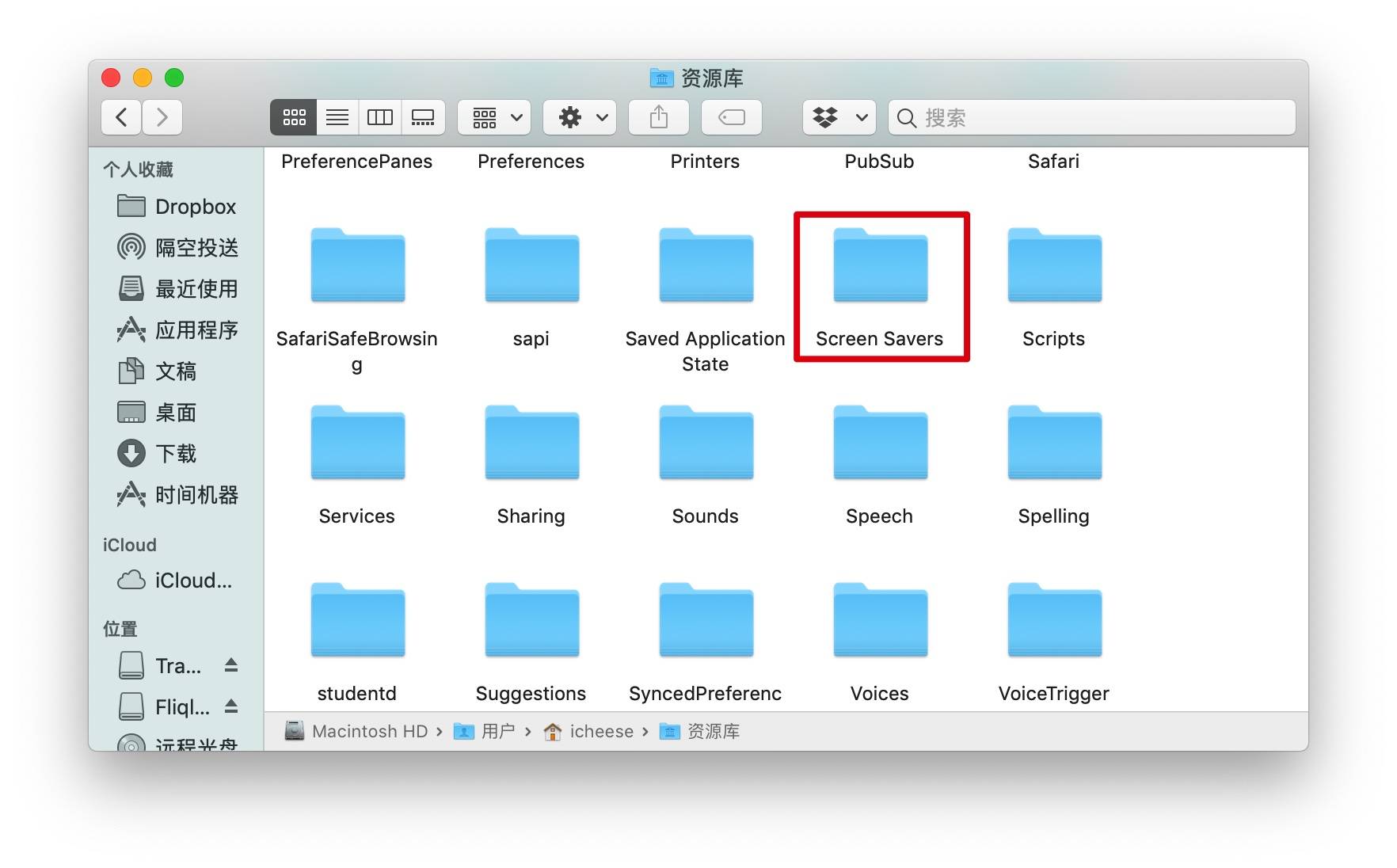Open 隔空投送 from the sidebar

(x=197, y=247)
